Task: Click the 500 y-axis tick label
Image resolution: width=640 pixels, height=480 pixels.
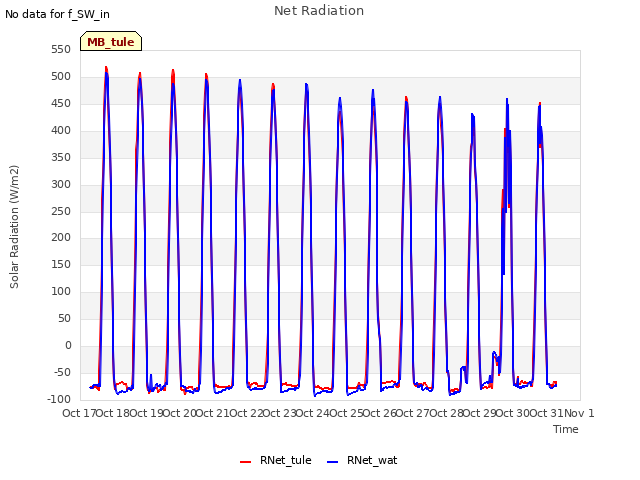Action: [61, 77]
